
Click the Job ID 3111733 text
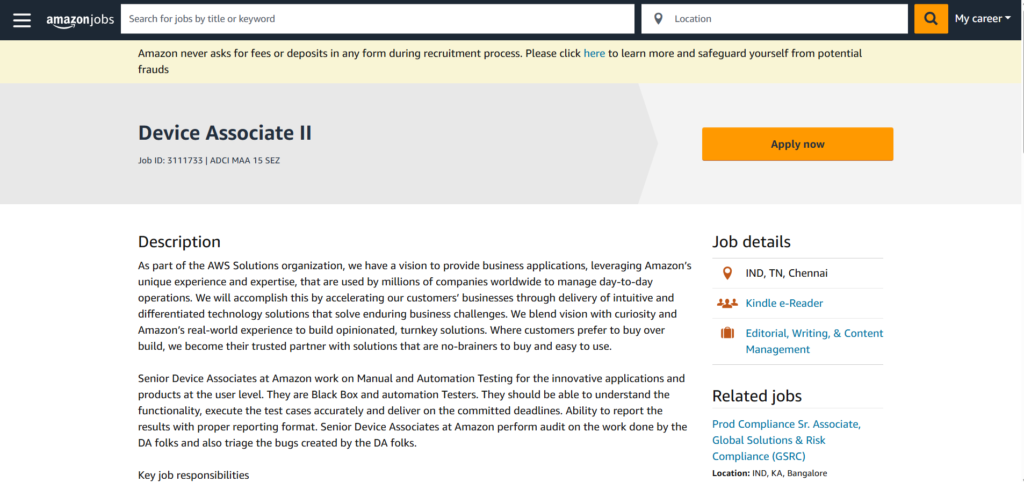170,160
